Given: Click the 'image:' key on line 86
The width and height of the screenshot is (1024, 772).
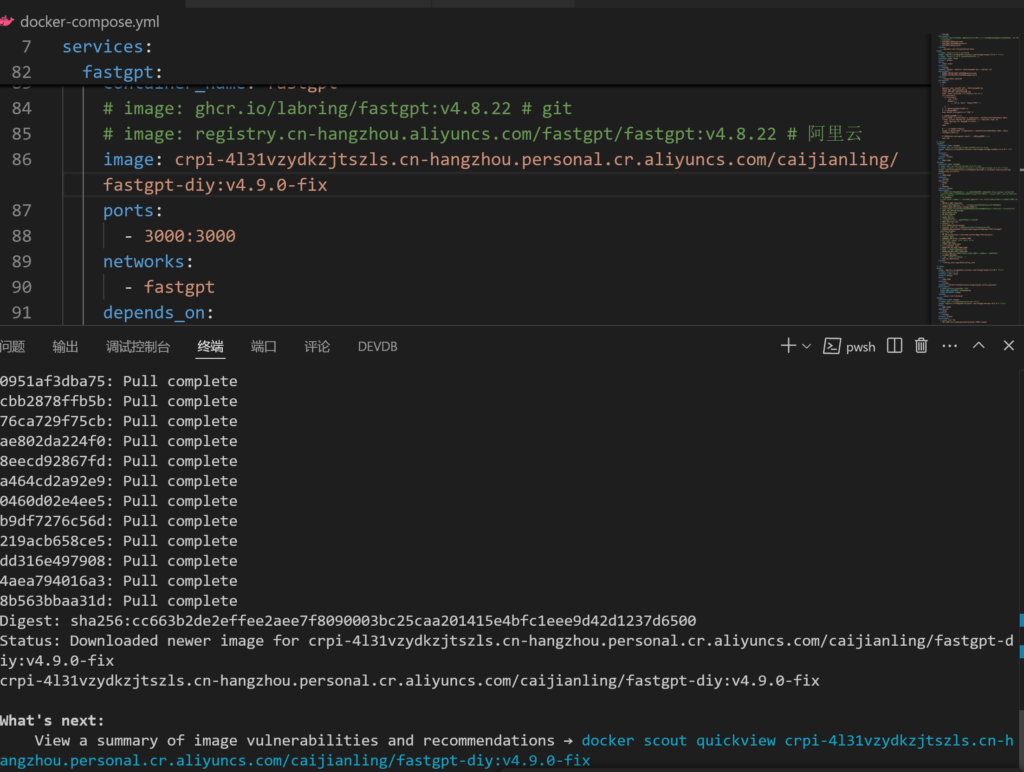Looking at the screenshot, I should (x=133, y=159).
